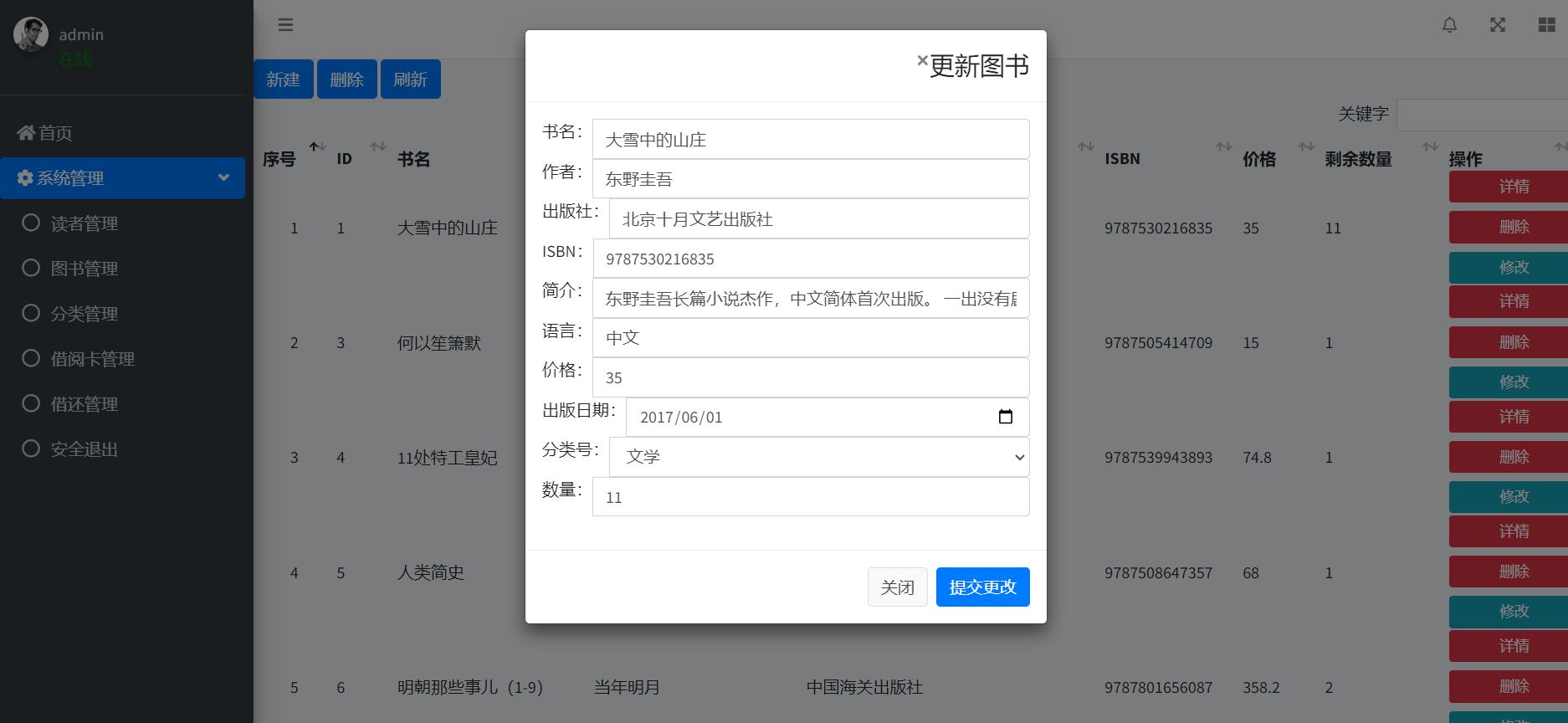
Task: Click 修改 for the 11处特工皇妃 row
Action: tap(1508, 496)
